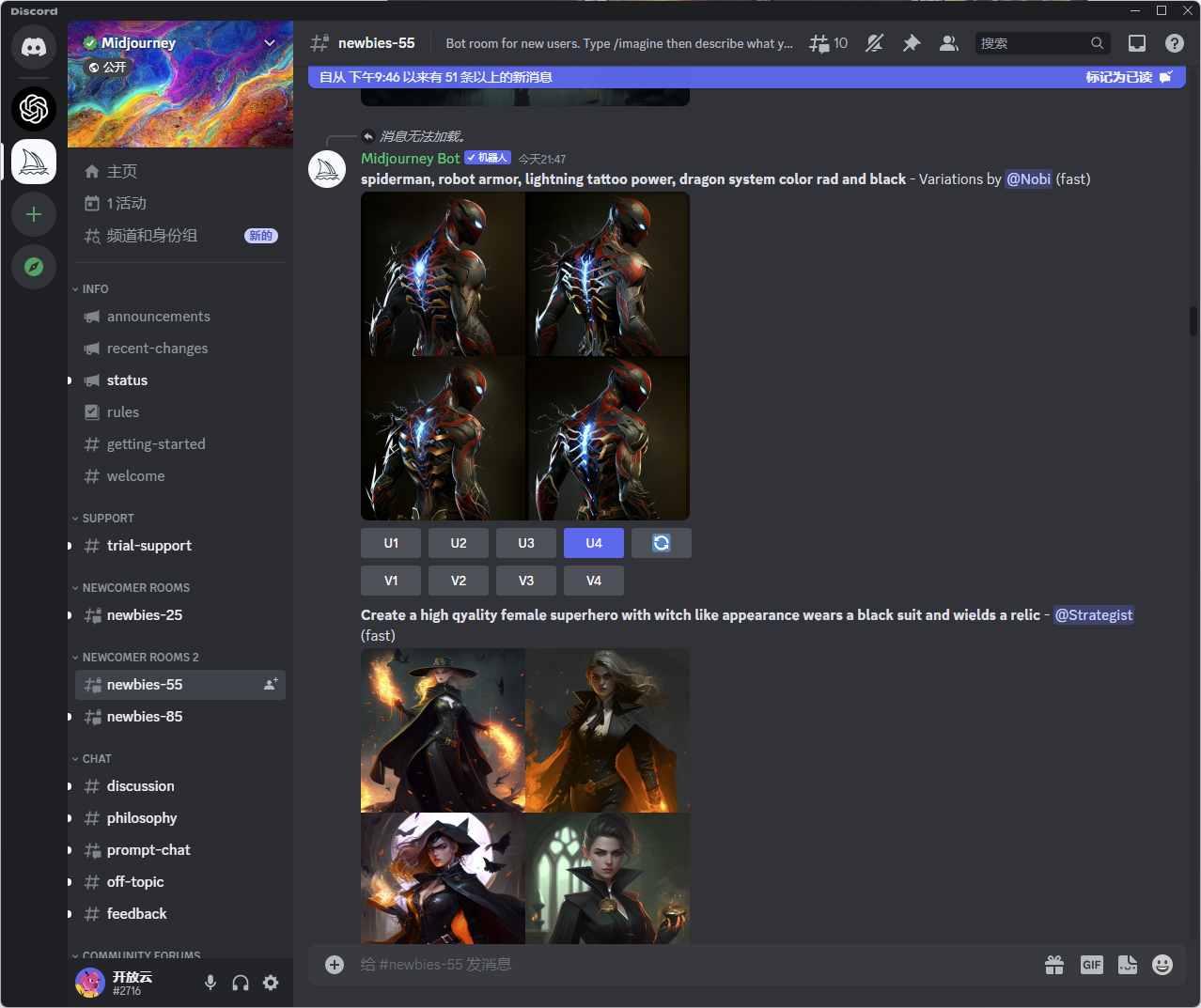
Task: Click the search magnifier icon
Action: [1097, 43]
